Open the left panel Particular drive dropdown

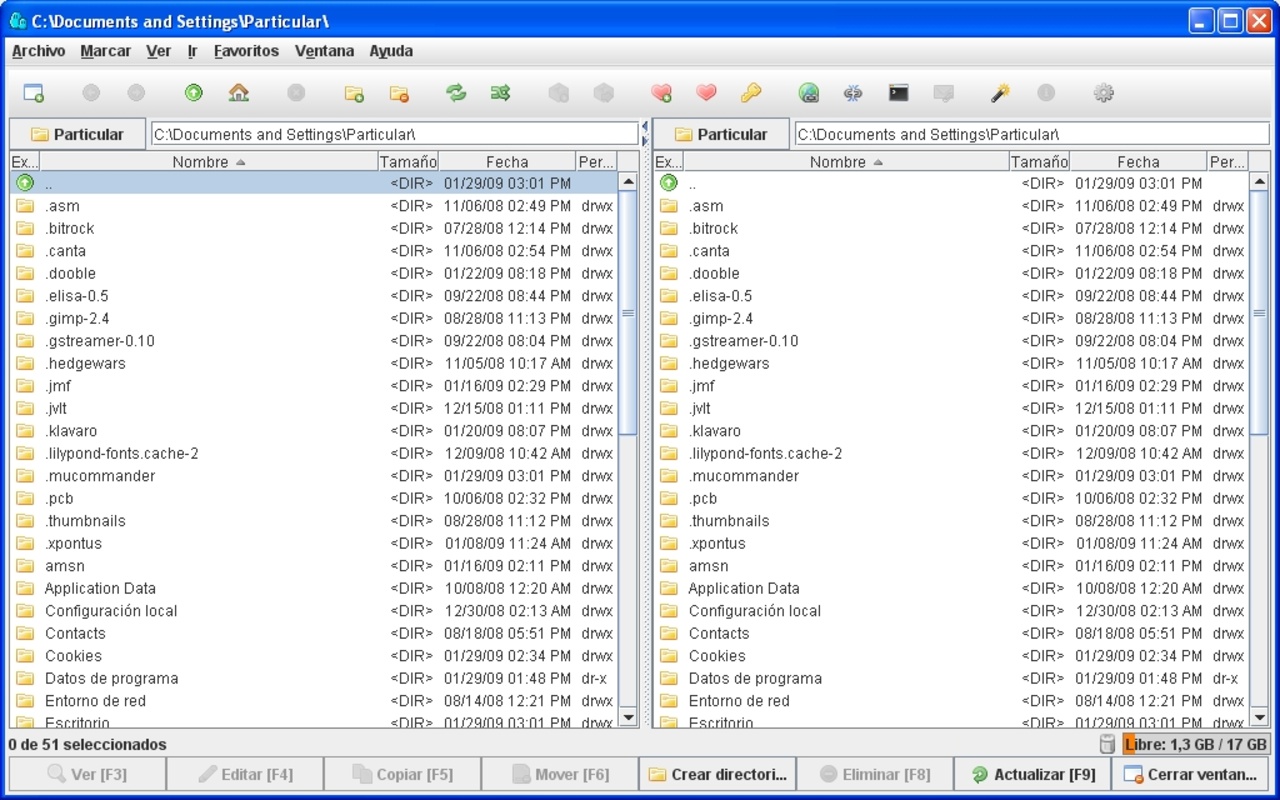click(78, 134)
